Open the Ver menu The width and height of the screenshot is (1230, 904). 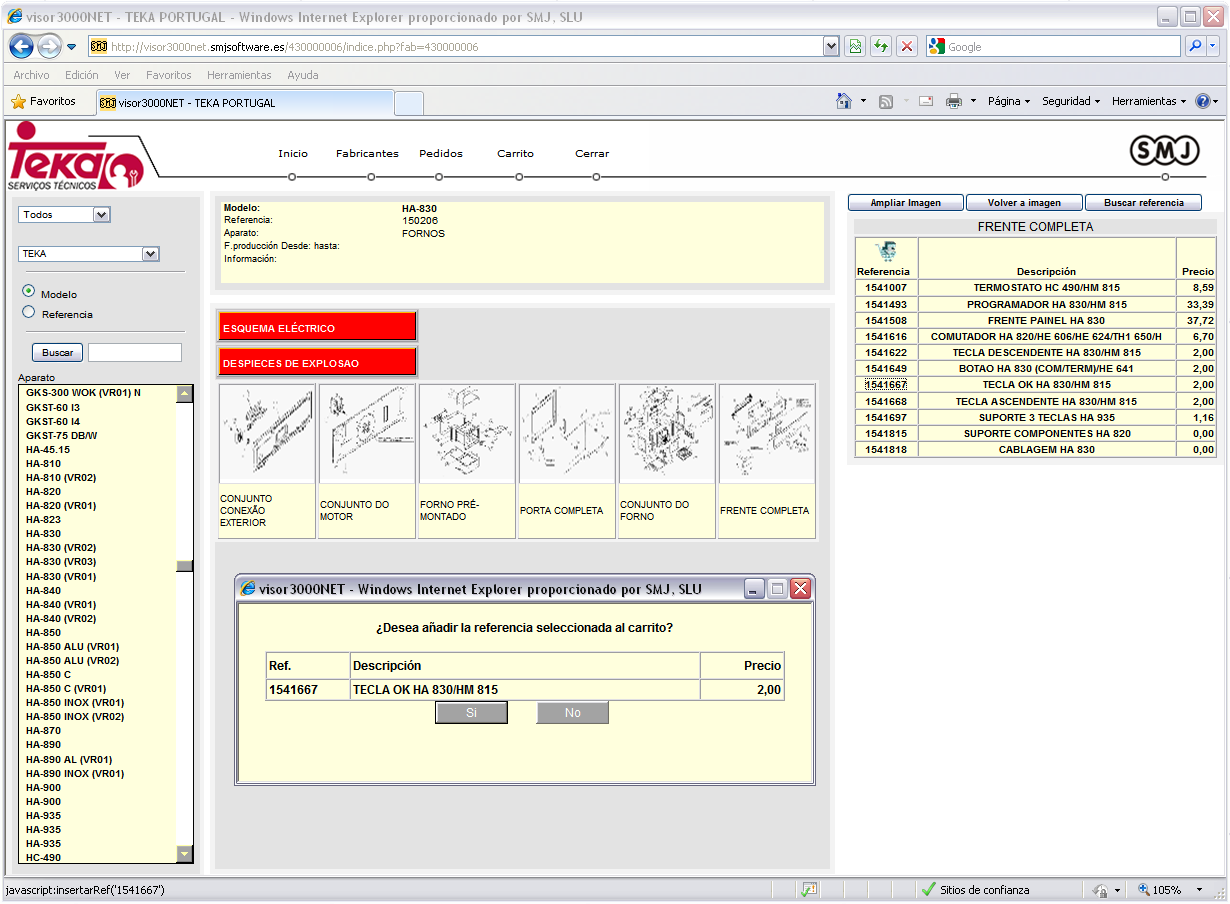click(122, 75)
